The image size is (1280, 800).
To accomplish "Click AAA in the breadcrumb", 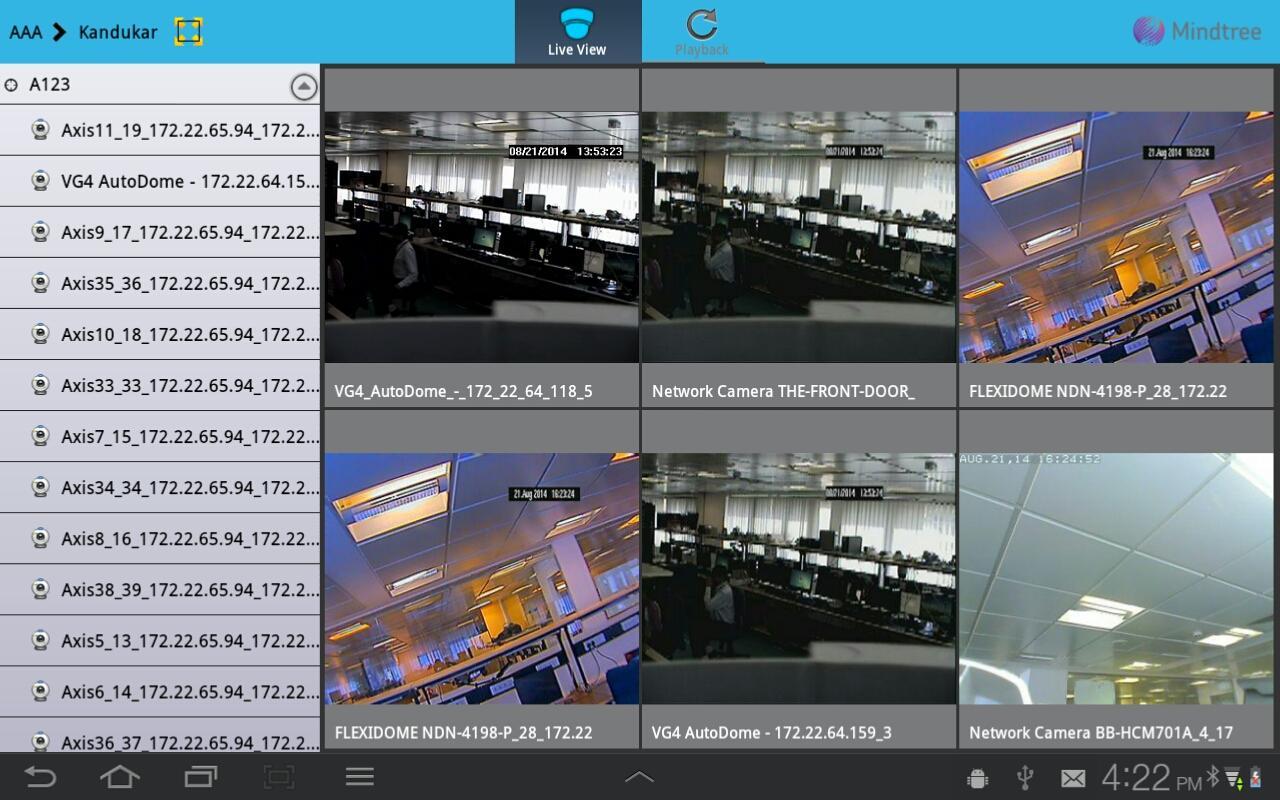I will click(26, 32).
